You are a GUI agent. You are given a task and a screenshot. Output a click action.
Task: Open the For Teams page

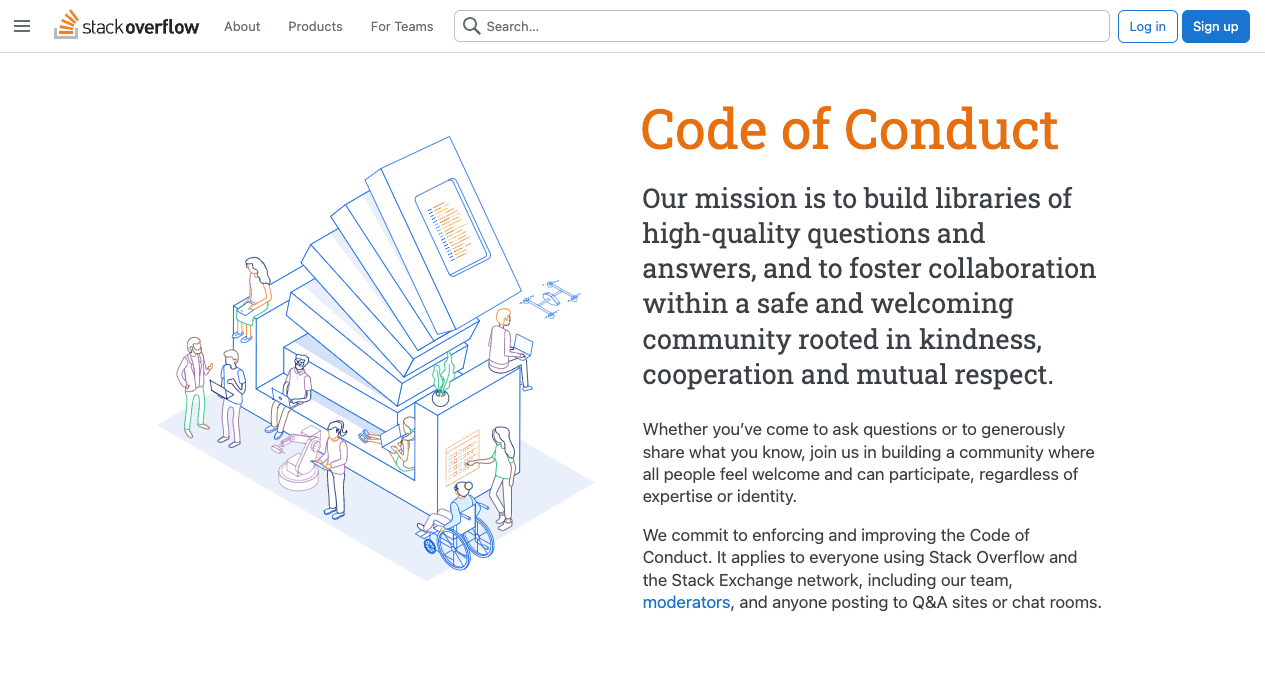[x=401, y=27]
